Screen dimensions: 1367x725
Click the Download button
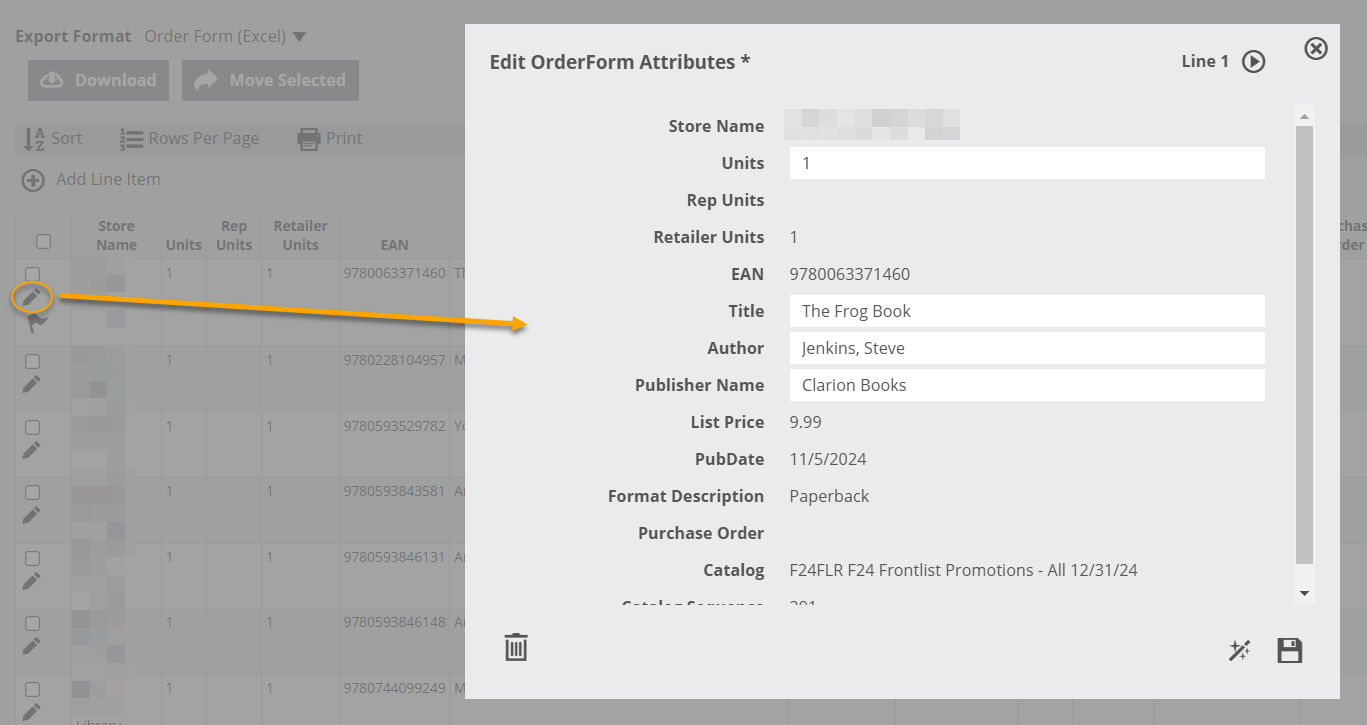click(x=98, y=81)
